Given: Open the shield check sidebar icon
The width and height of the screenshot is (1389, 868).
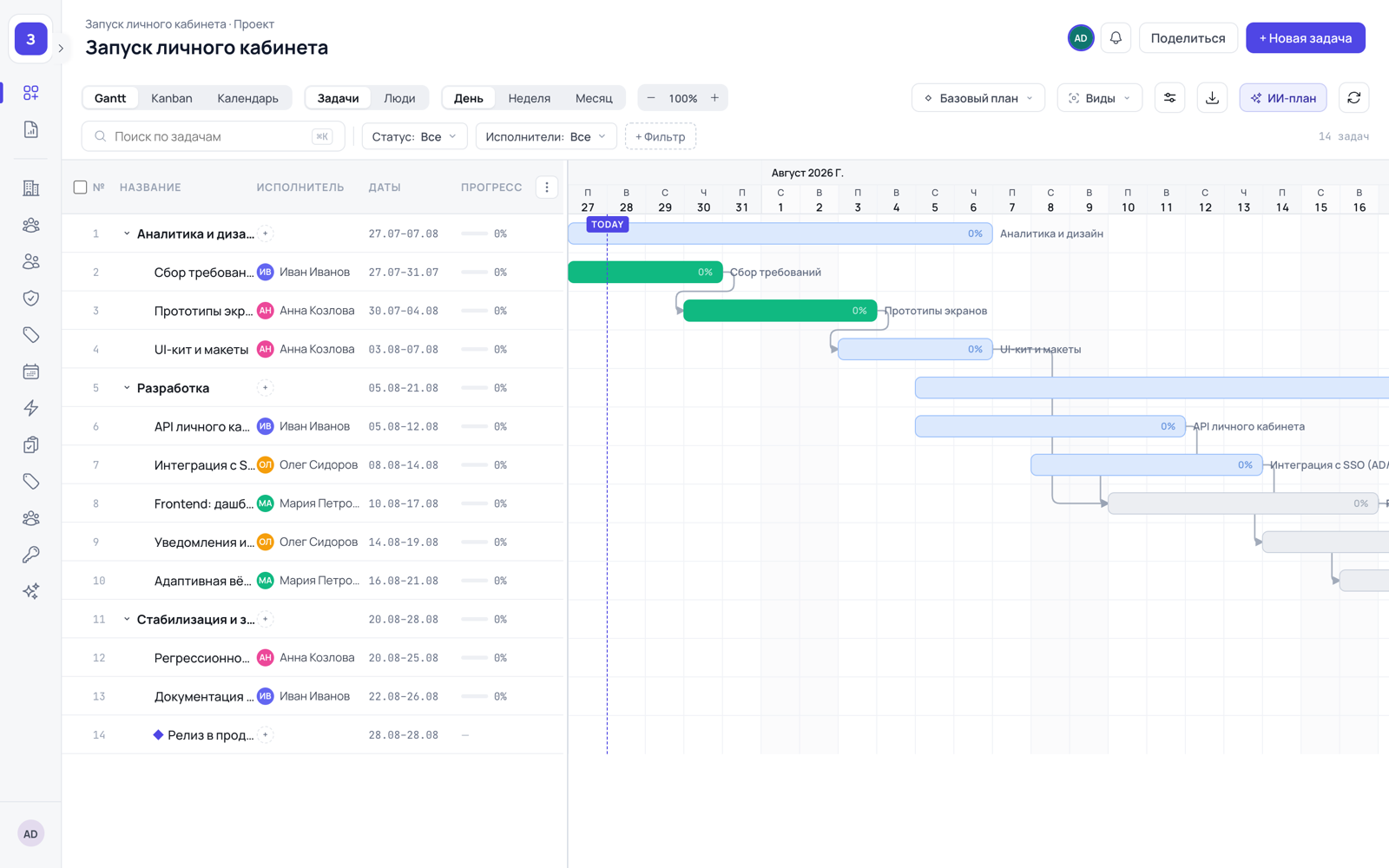Looking at the screenshot, I should tap(31, 299).
